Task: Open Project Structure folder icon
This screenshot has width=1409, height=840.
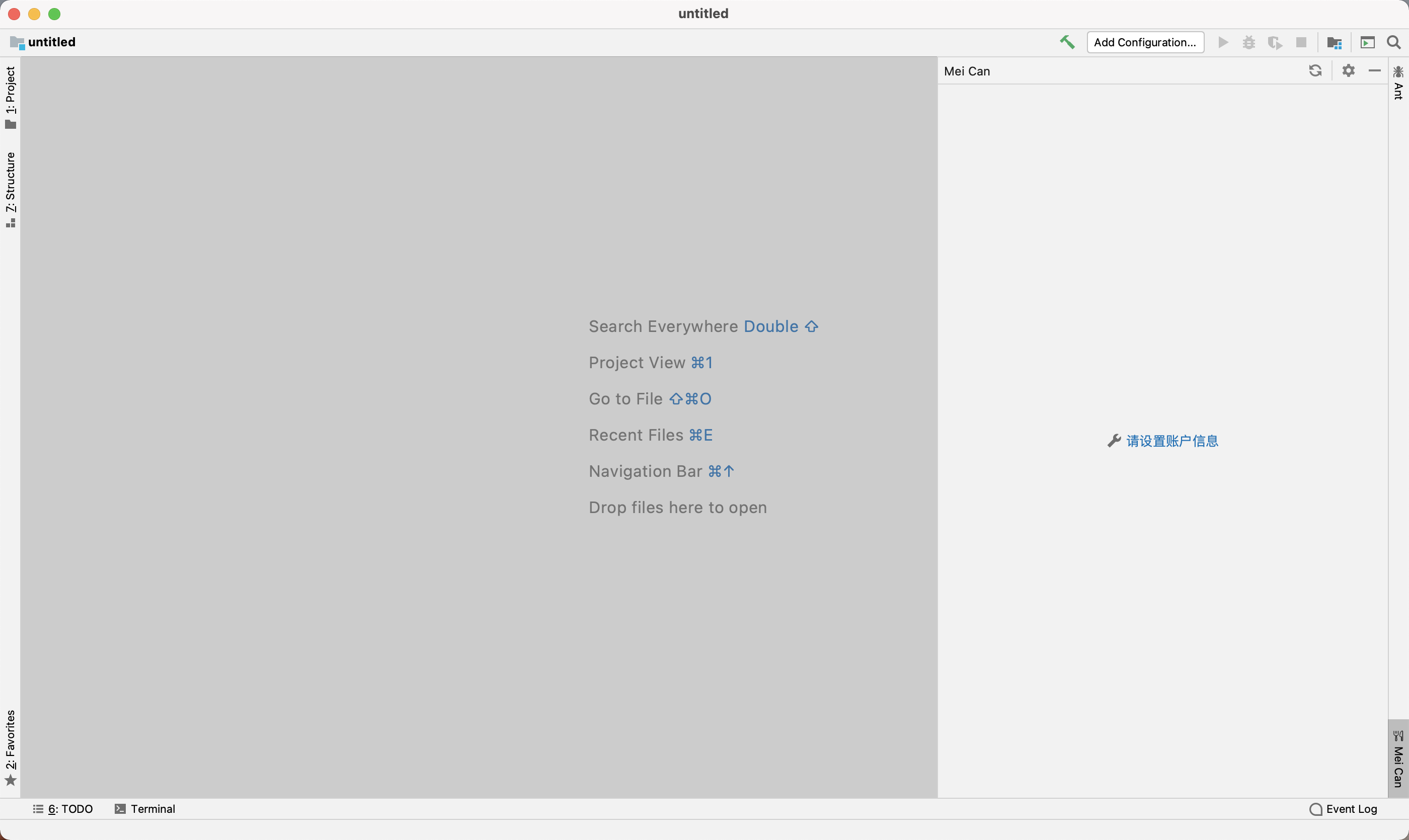Action: tap(1334, 42)
